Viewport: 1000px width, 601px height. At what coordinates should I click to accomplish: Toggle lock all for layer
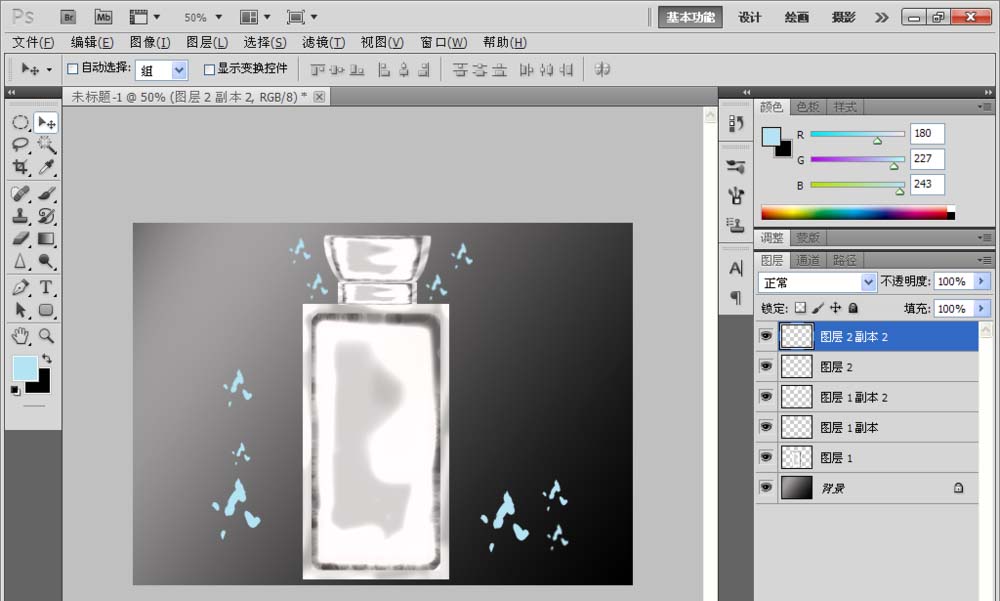pos(853,308)
